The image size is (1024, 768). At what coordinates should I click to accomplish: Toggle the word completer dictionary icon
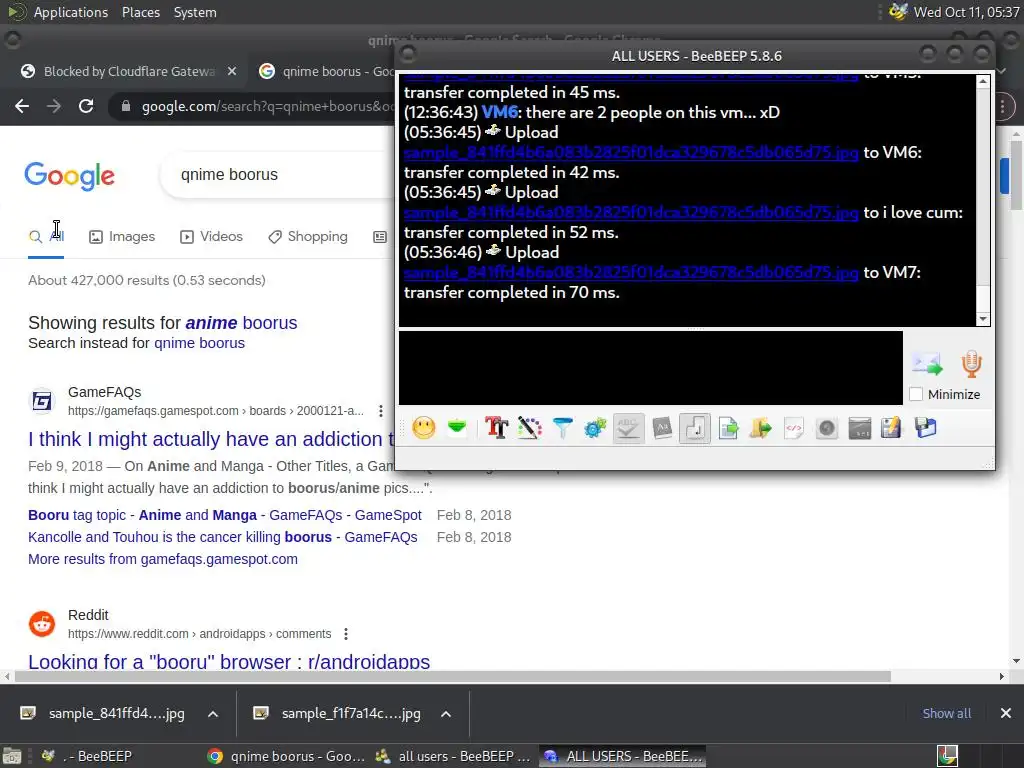click(662, 428)
